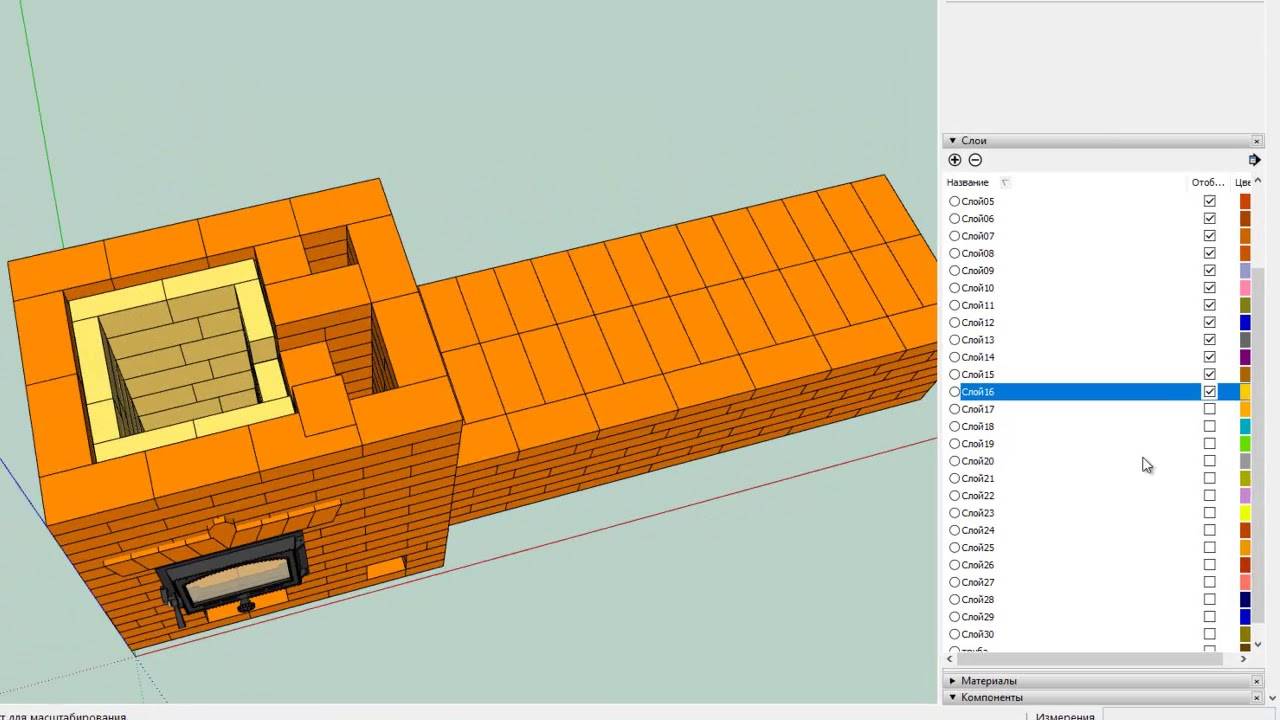This screenshot has width=1280, height=720.
Task: Close the Компоненты panel with x button
Action: (x=1257, y=698)
